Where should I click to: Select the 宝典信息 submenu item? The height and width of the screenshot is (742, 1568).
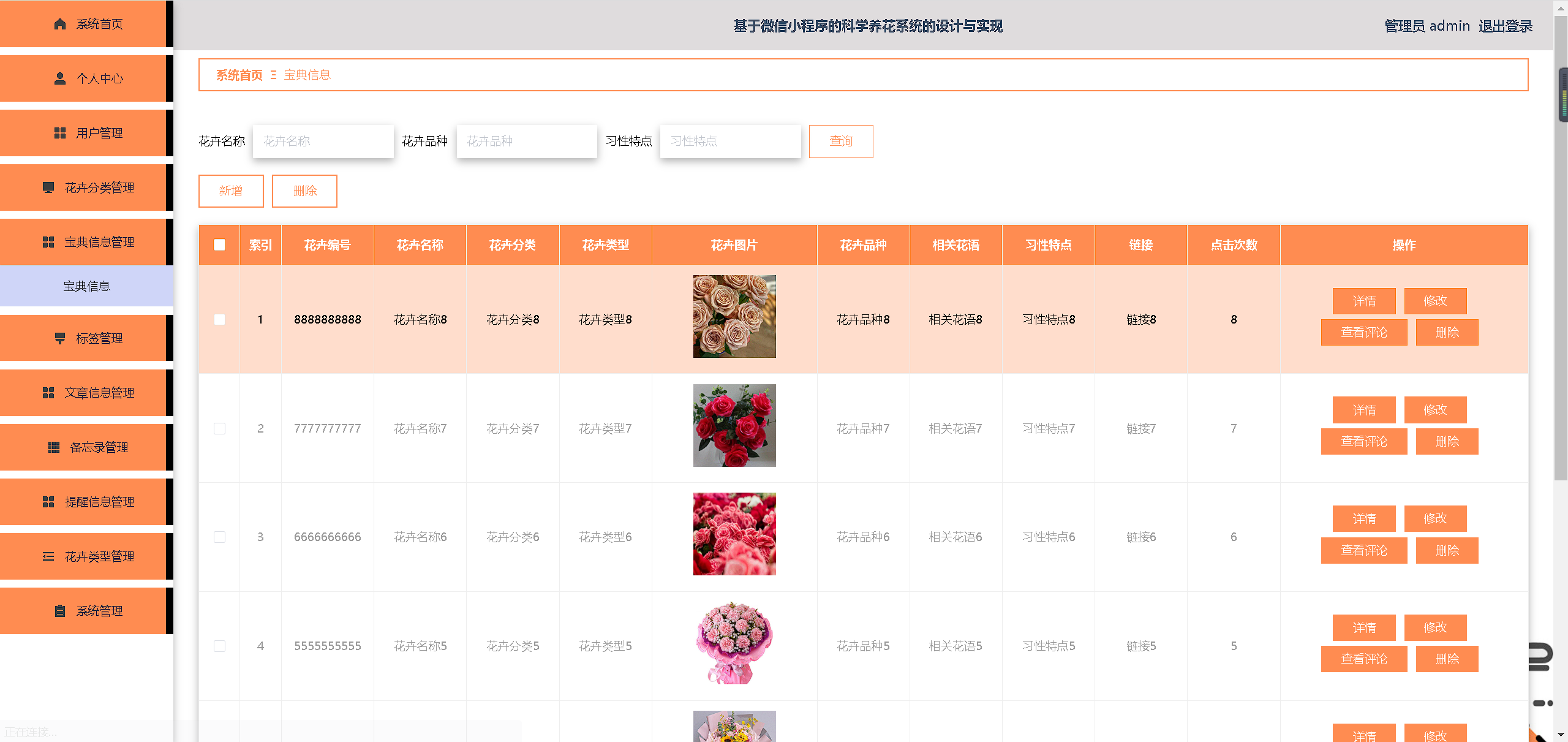86,286
